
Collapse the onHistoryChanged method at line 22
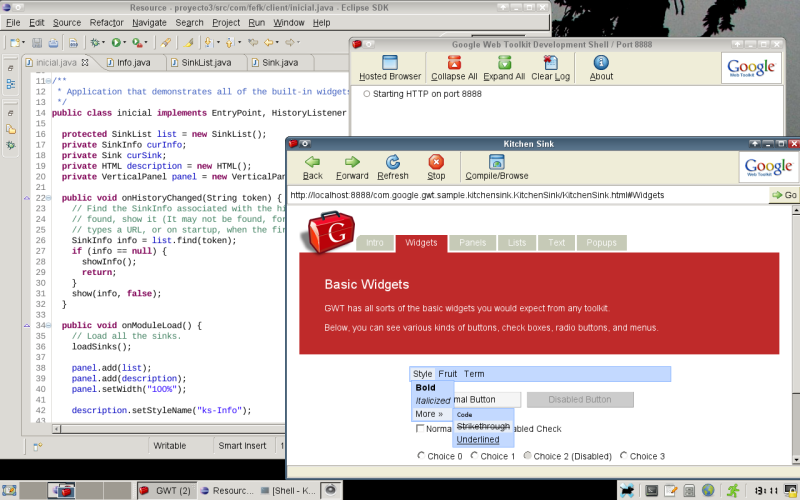[48, 198]
